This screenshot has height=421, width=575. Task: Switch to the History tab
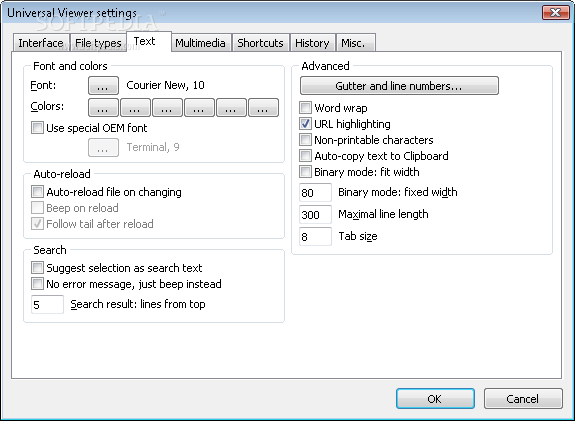coord(312,43)
